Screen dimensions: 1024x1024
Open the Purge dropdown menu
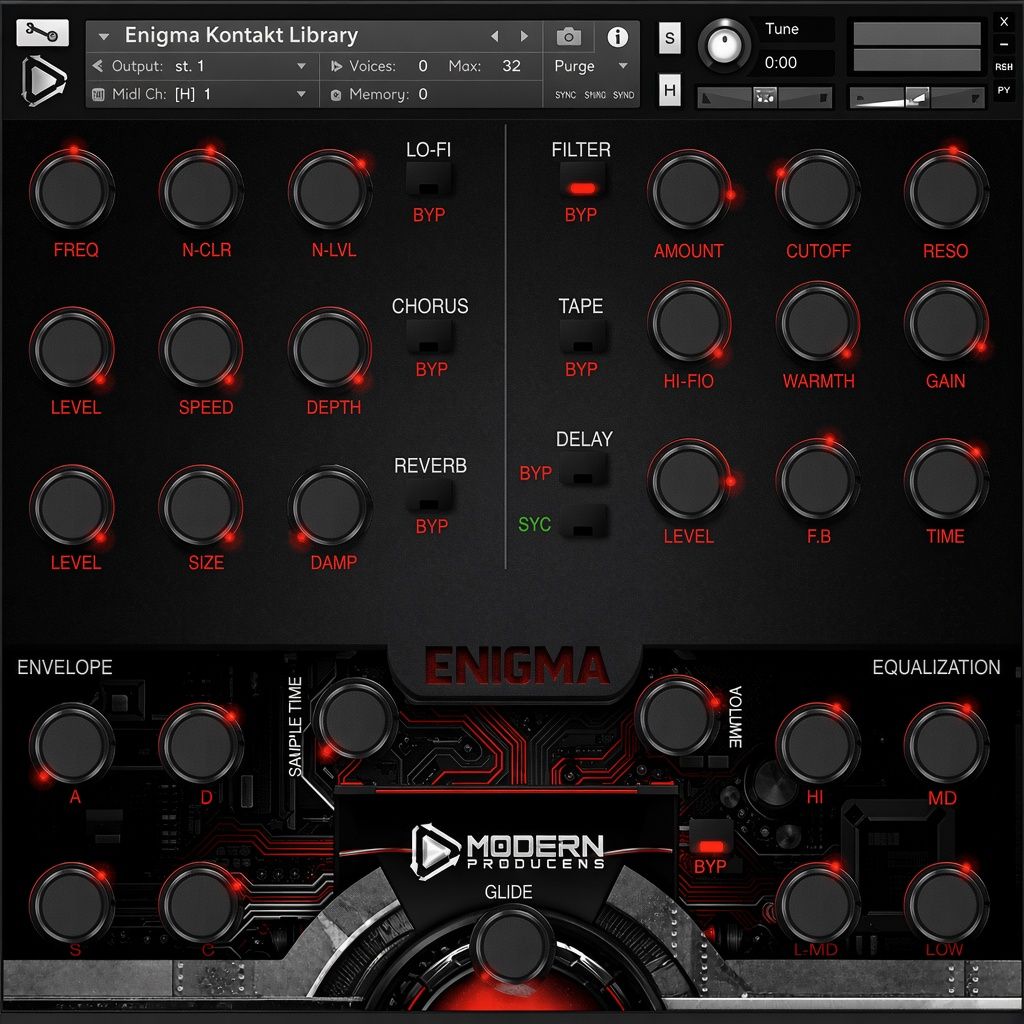coord(623,66)
